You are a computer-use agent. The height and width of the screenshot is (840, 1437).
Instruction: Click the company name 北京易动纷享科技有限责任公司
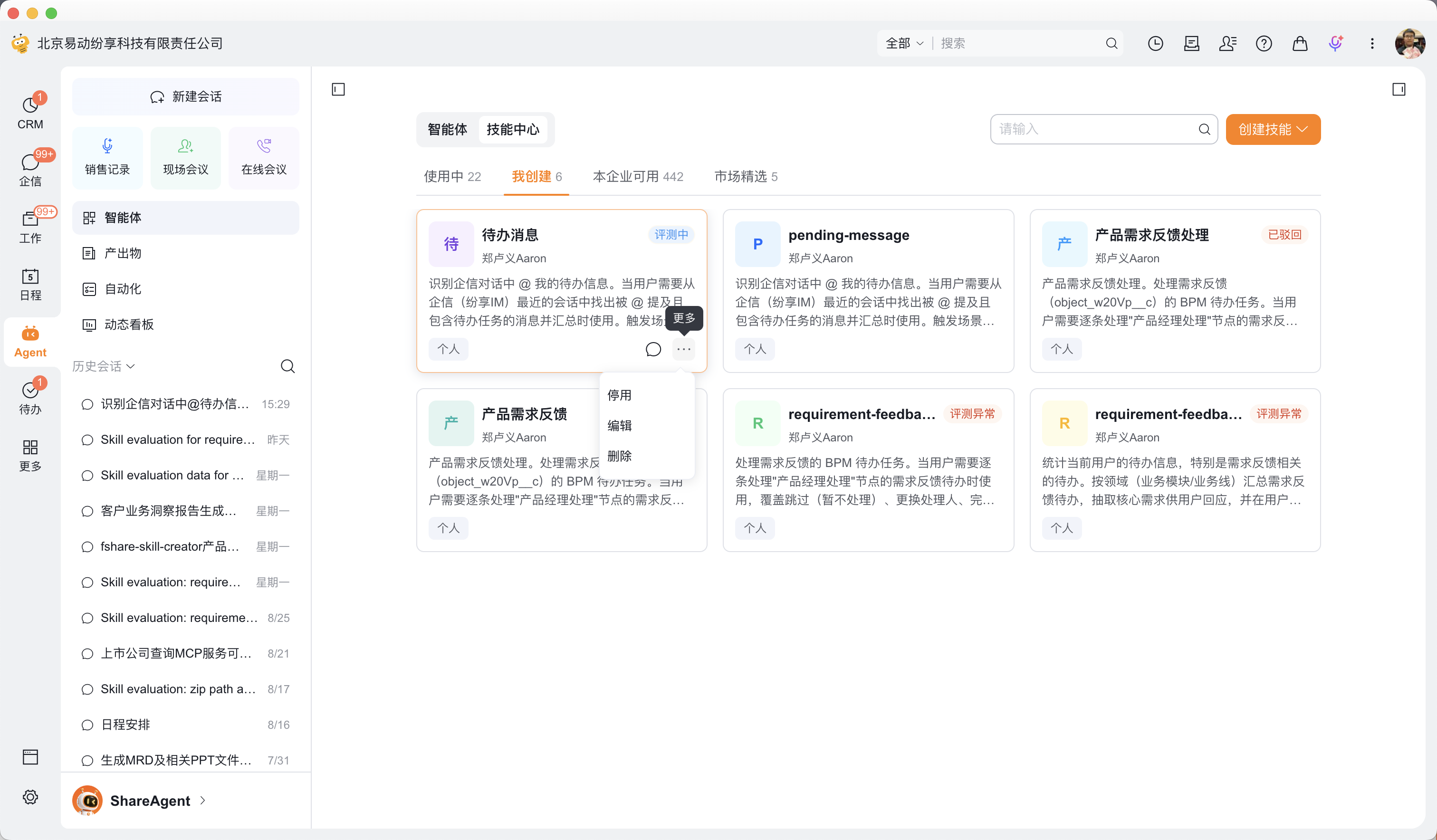[x=130, y=43]
